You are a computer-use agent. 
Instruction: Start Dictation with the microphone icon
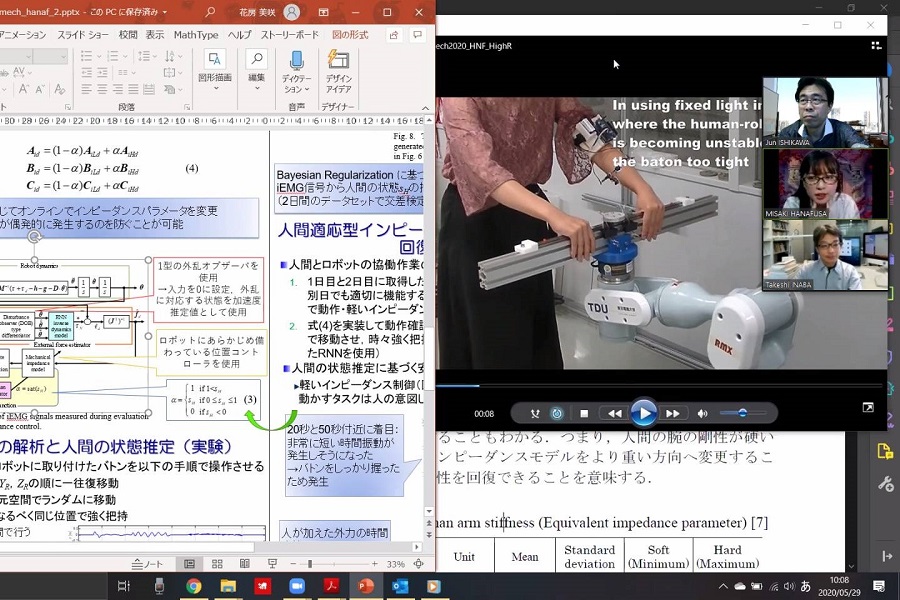[297, 60]
